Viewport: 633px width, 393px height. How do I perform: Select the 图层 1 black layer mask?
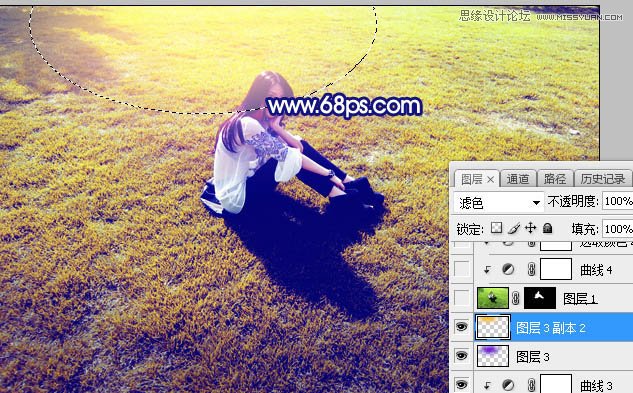tap(540, 298)
